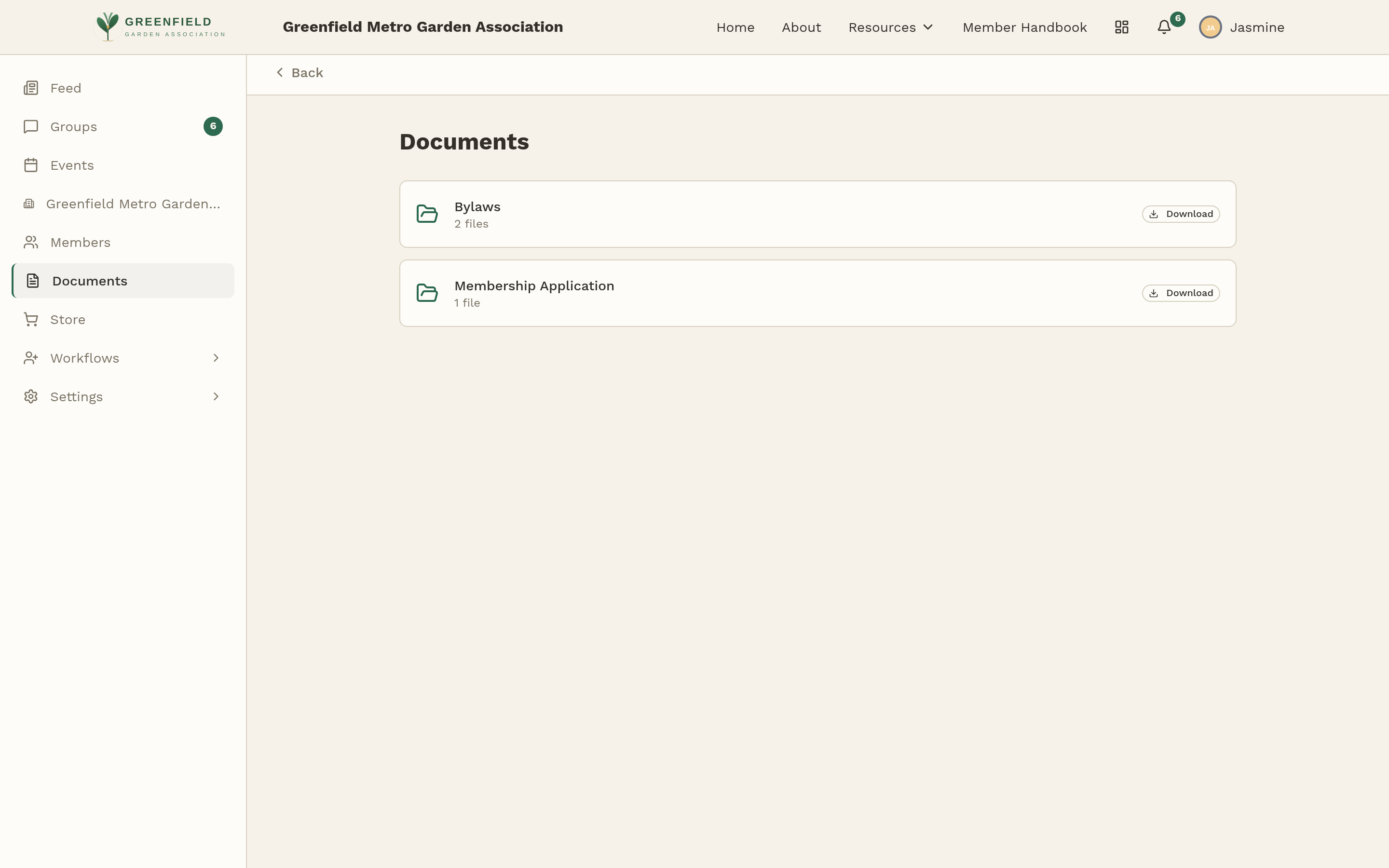The image size is (1389, 868).
Task: Download the Bylaws files
Action: (x=1181, y=214)
